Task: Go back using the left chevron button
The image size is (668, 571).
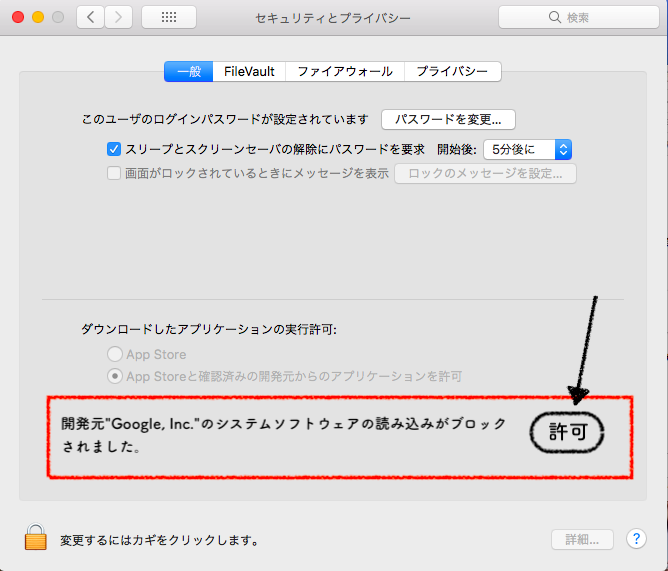Action: click(91, 17)
